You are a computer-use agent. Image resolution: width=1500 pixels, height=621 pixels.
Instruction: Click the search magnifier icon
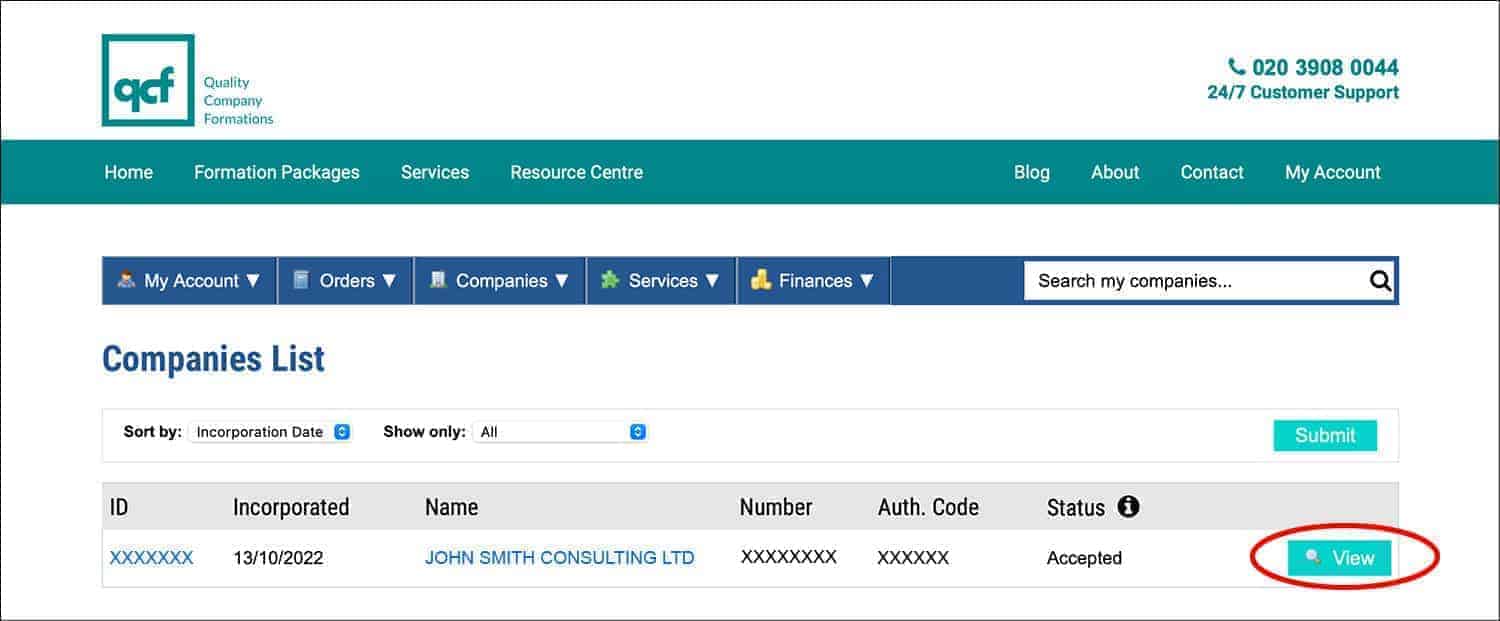(x=1380, y=281)
